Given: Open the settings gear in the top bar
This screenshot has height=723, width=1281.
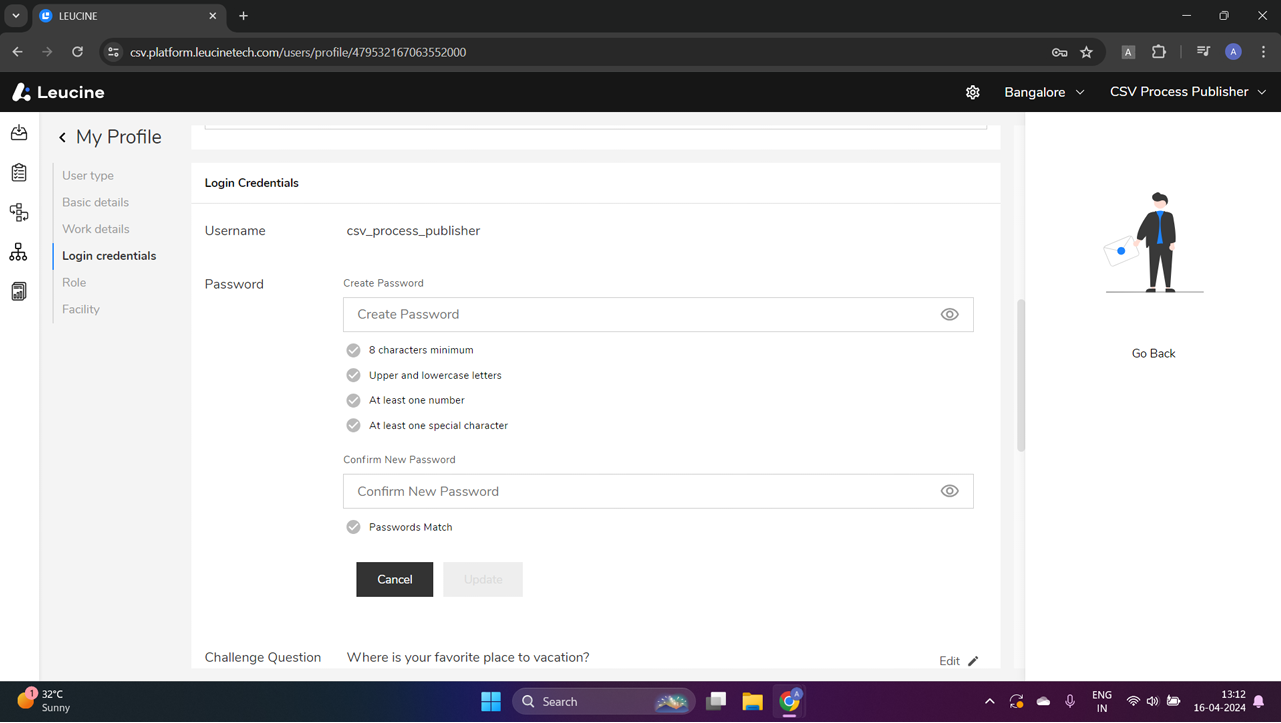Looking at the screenshot, I should point(972,91).
